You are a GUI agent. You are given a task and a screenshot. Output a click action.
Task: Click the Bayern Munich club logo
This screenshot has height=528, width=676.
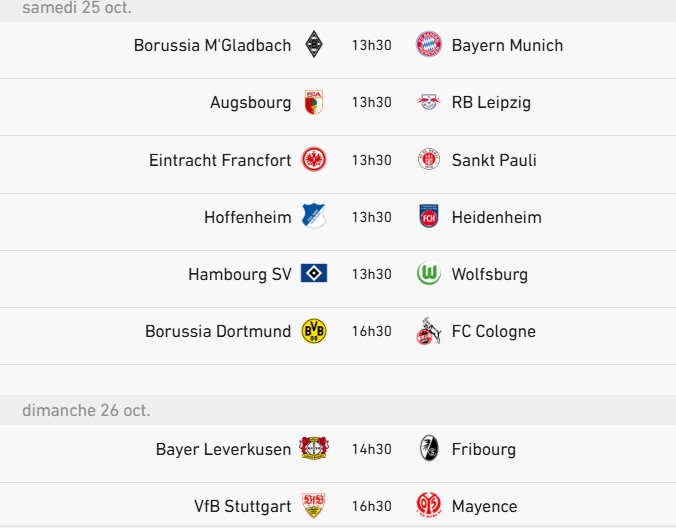(x=429, y=45)
